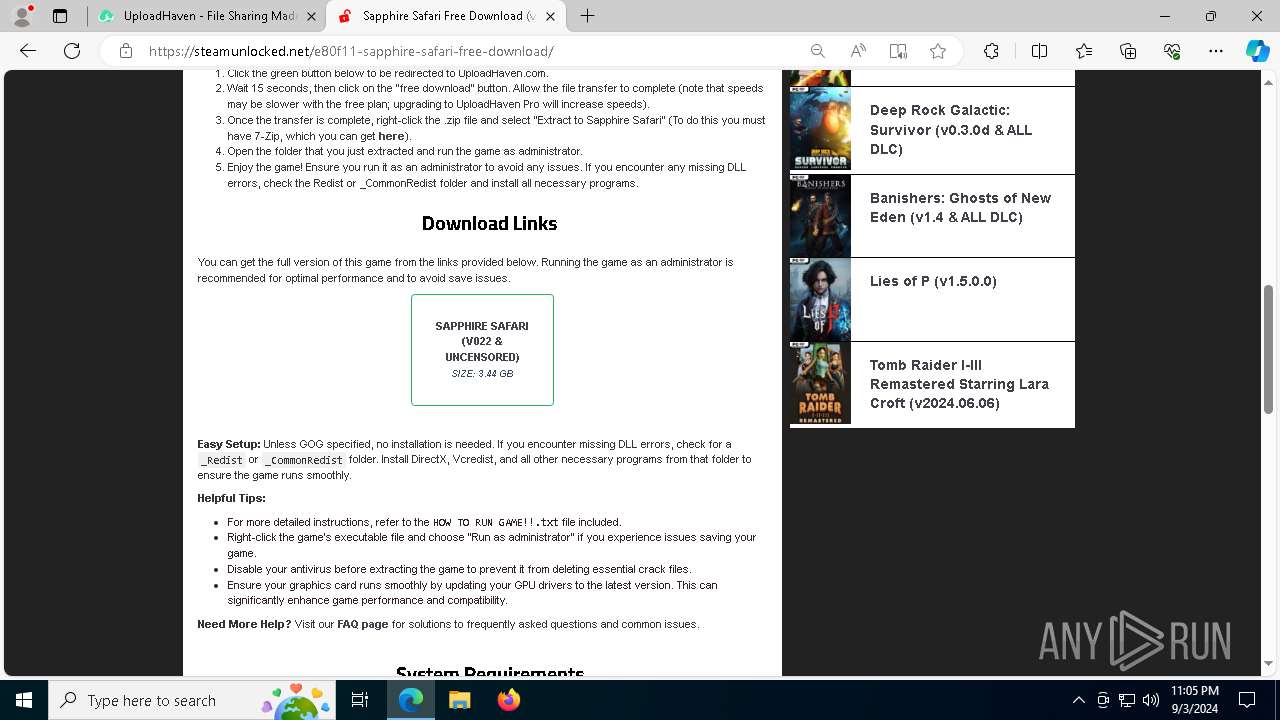Image resolution: width=1280 pixels, height=720 pixels.
Task: Click the _CommonRedist code text
Action: [x=305, y=460]
